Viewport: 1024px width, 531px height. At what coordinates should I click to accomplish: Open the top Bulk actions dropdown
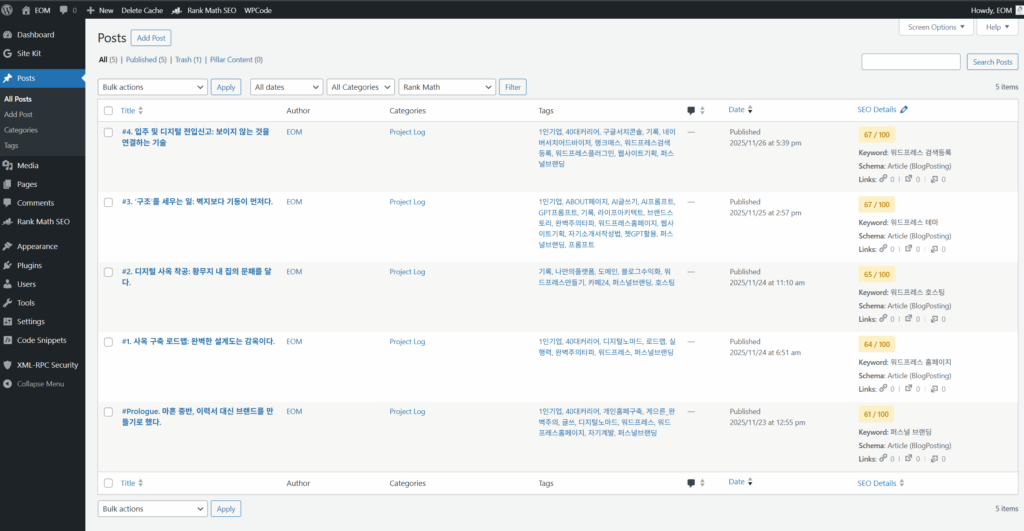152,87
